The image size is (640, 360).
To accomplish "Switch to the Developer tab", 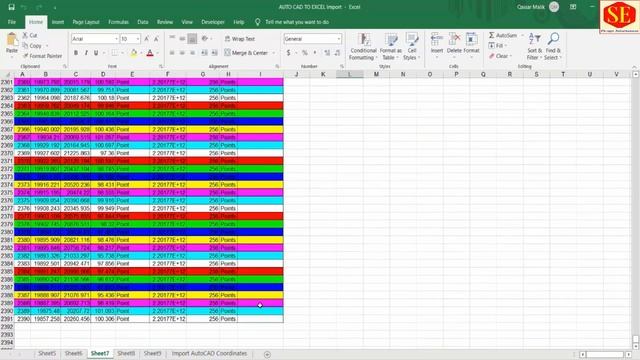I will coord(213,22).
